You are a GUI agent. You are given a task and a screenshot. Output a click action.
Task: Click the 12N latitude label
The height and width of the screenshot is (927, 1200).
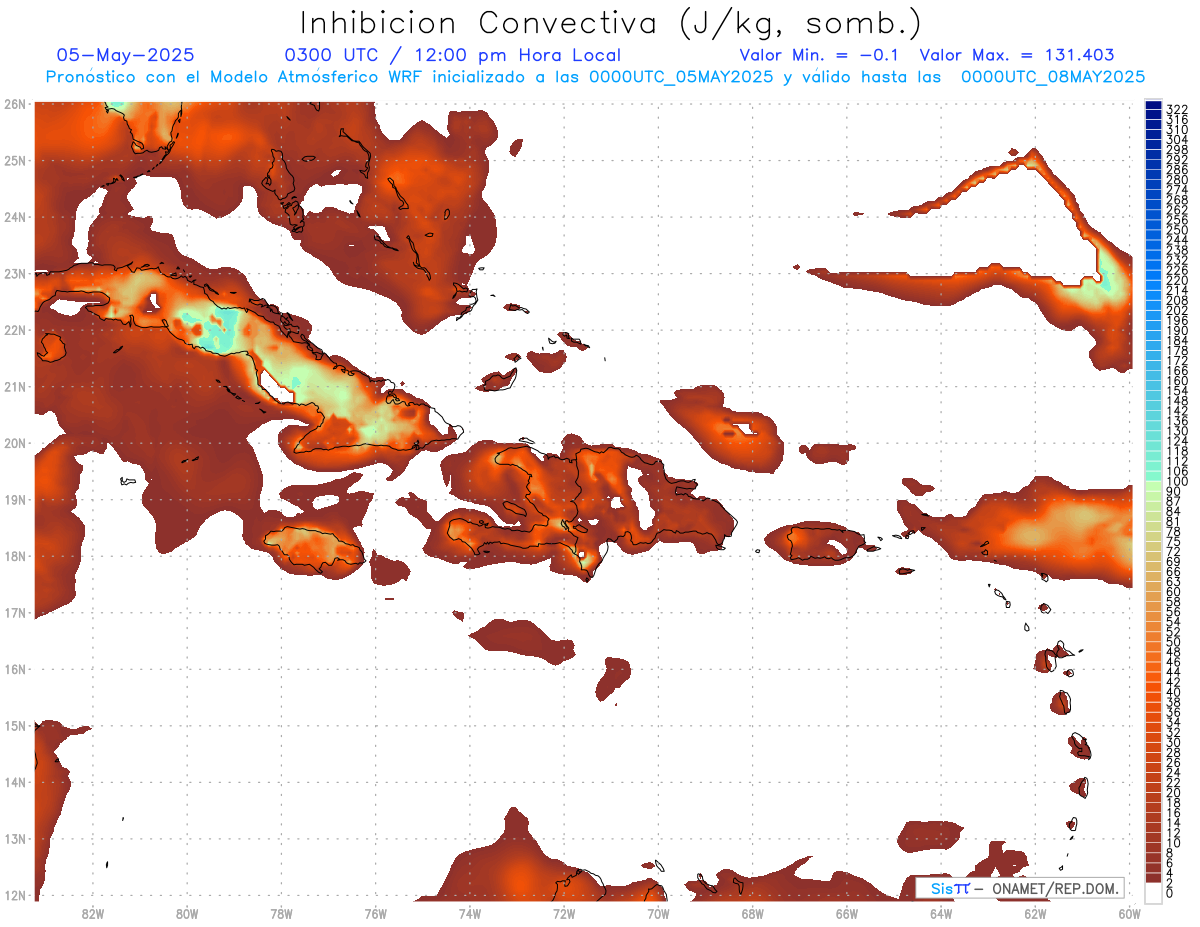[x=15, y=895]
